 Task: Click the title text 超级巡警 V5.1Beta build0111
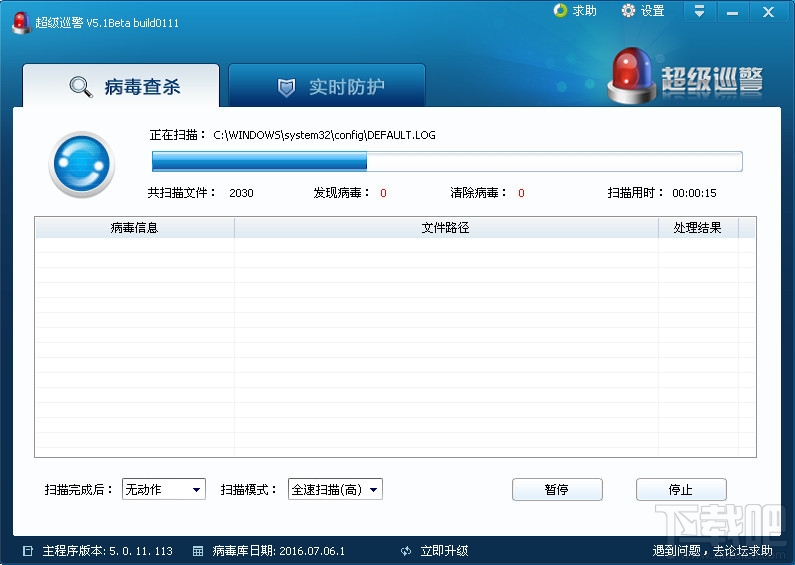107,23
